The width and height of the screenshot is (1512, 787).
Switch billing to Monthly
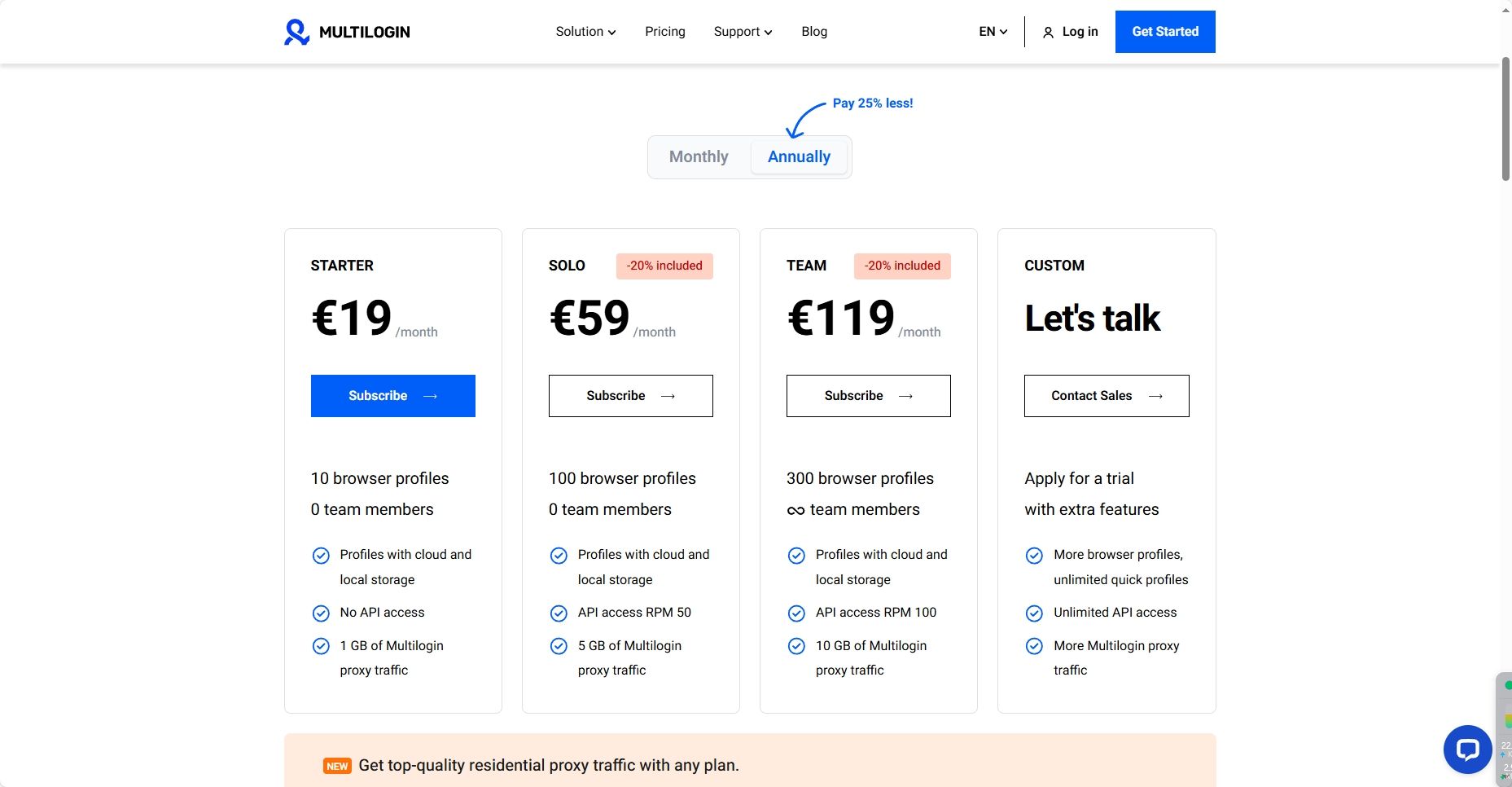[x=699, y=156]
